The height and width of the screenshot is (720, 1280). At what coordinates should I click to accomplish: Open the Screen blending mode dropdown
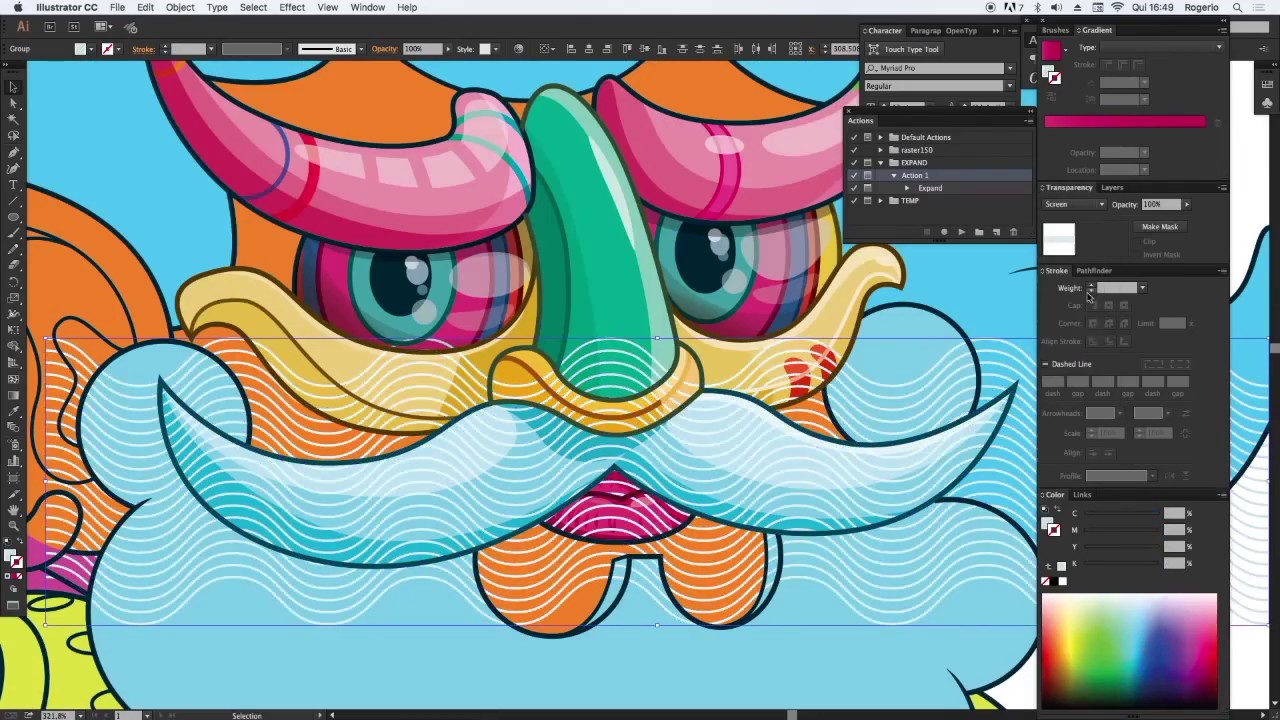pyautogui.click(x=1074, y=205)
